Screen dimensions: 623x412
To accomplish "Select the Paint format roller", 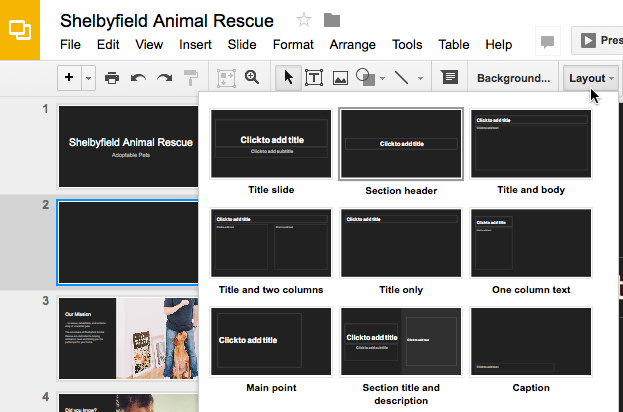I will (191, 77).
